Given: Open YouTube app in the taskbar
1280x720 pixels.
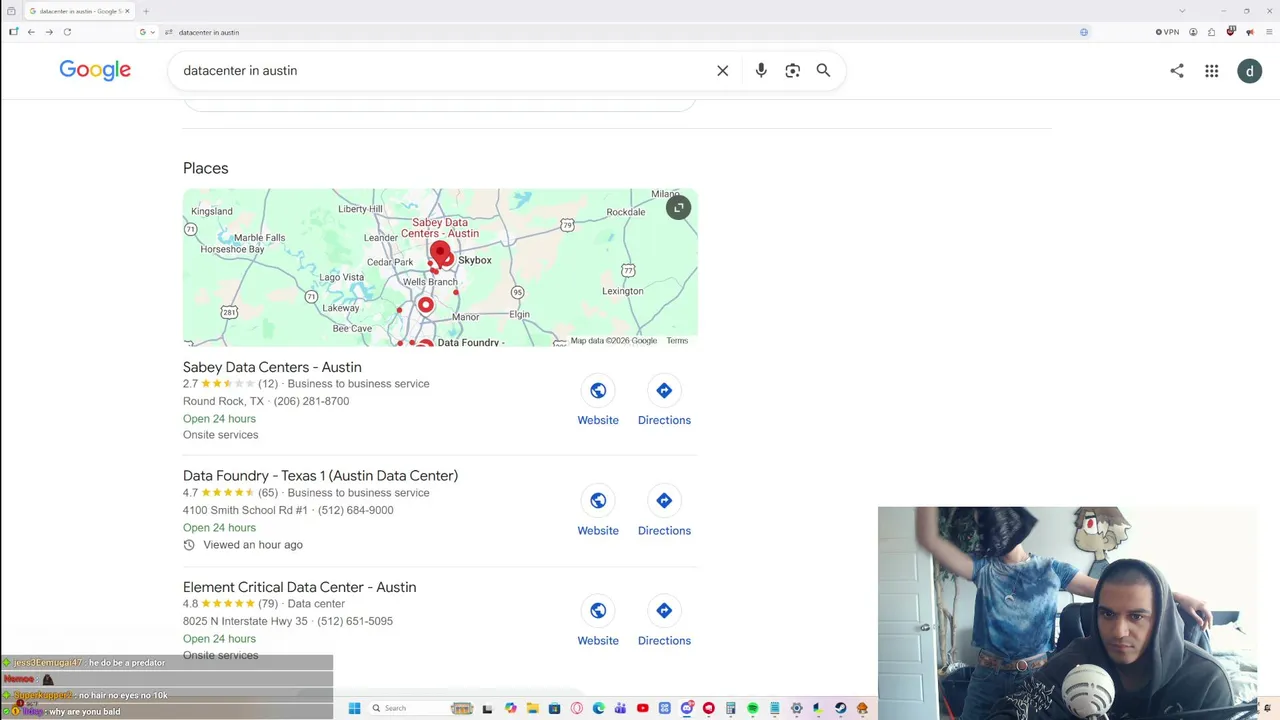Looking at the screenshot, I should (x=642, y=708).
